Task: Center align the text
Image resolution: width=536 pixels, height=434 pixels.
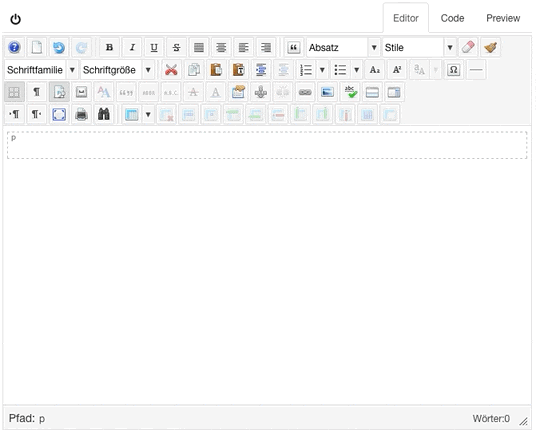Action: click(221, 47)
